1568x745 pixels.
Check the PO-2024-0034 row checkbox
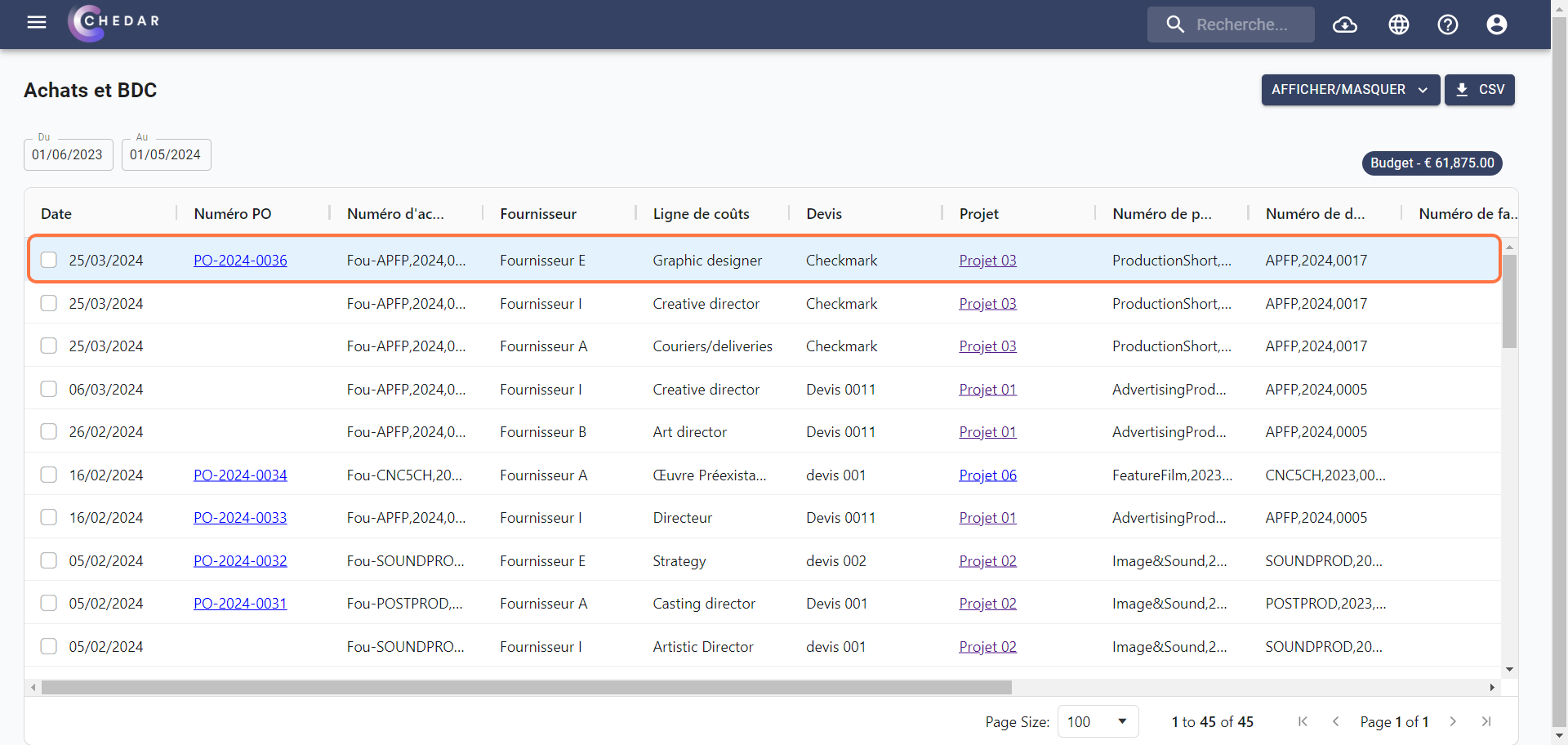pyautogui.click(x=49, y=475)
